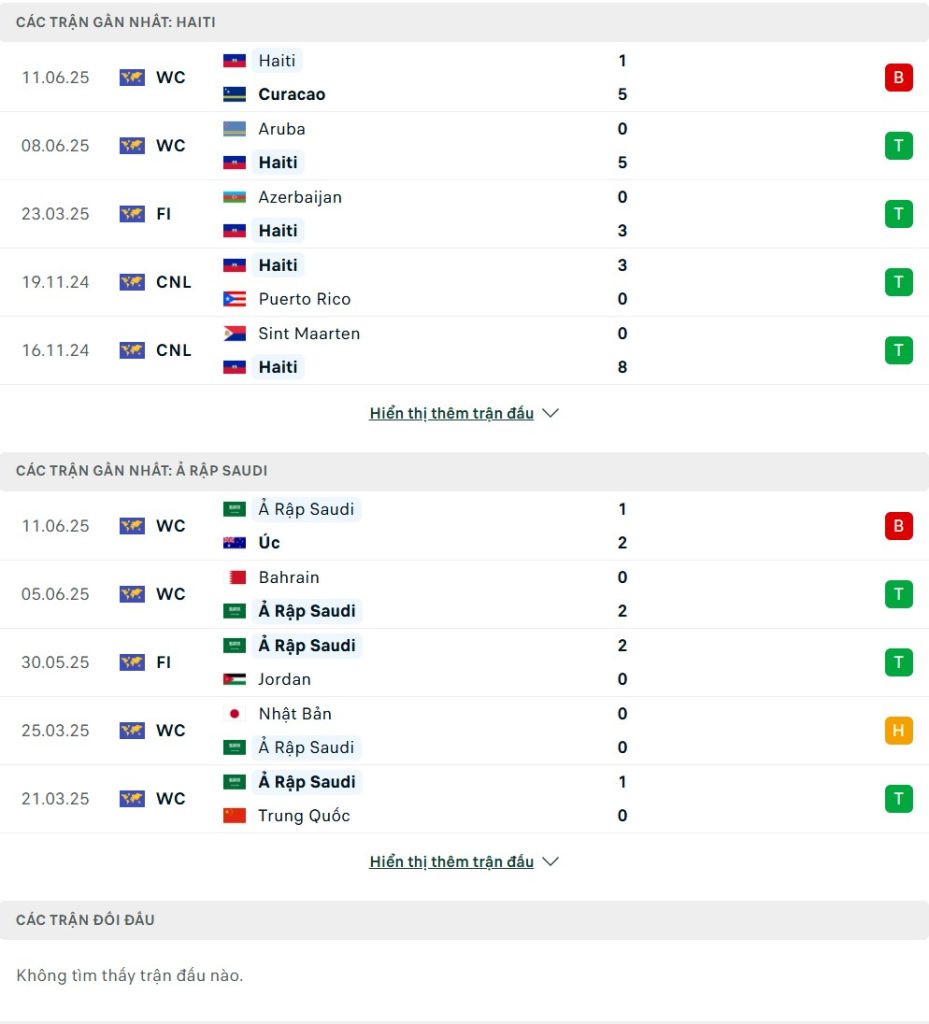Click orange H draw badge for Nhật Bản match
This screenshot has height=1024, width=929.
[x=898, y=730]
